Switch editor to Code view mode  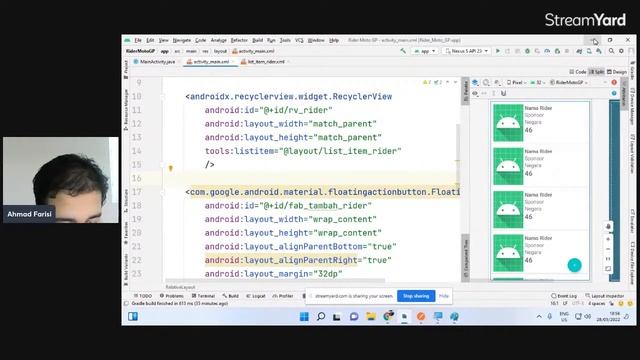(578, 72)
